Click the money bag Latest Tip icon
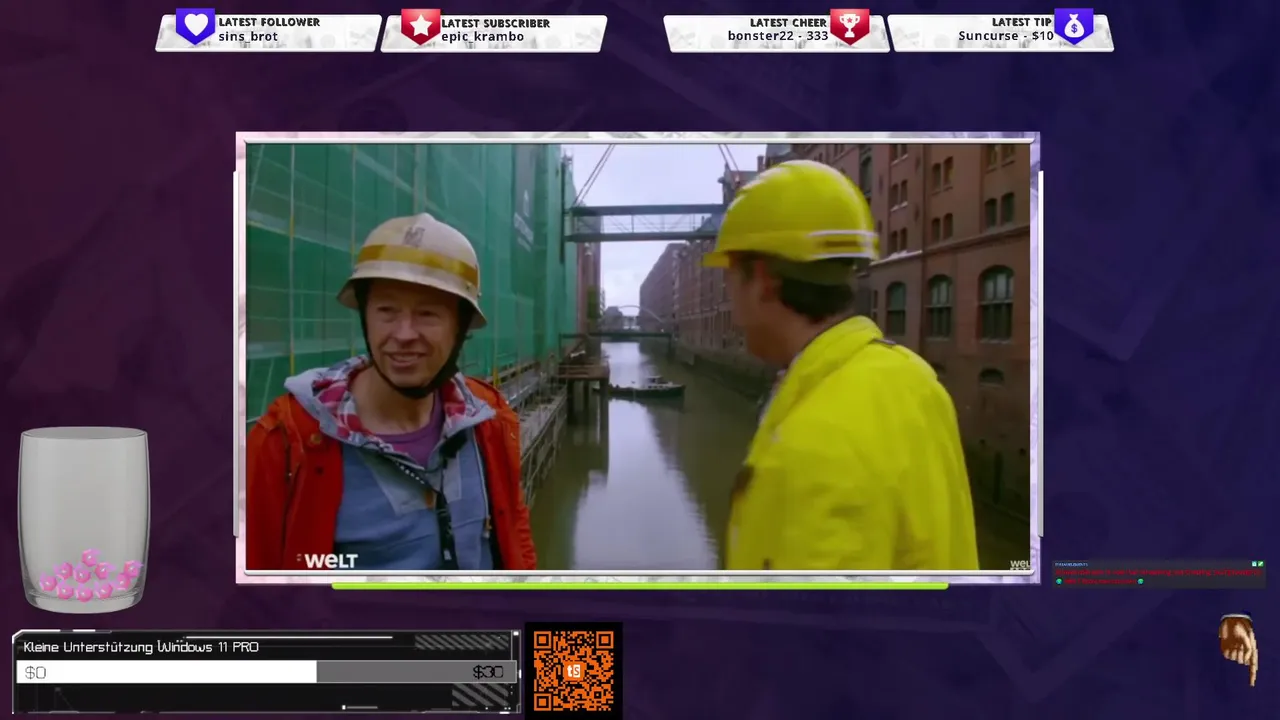Image resolution: width=1280 pixels, height=720 pixels. point(1074,26)
